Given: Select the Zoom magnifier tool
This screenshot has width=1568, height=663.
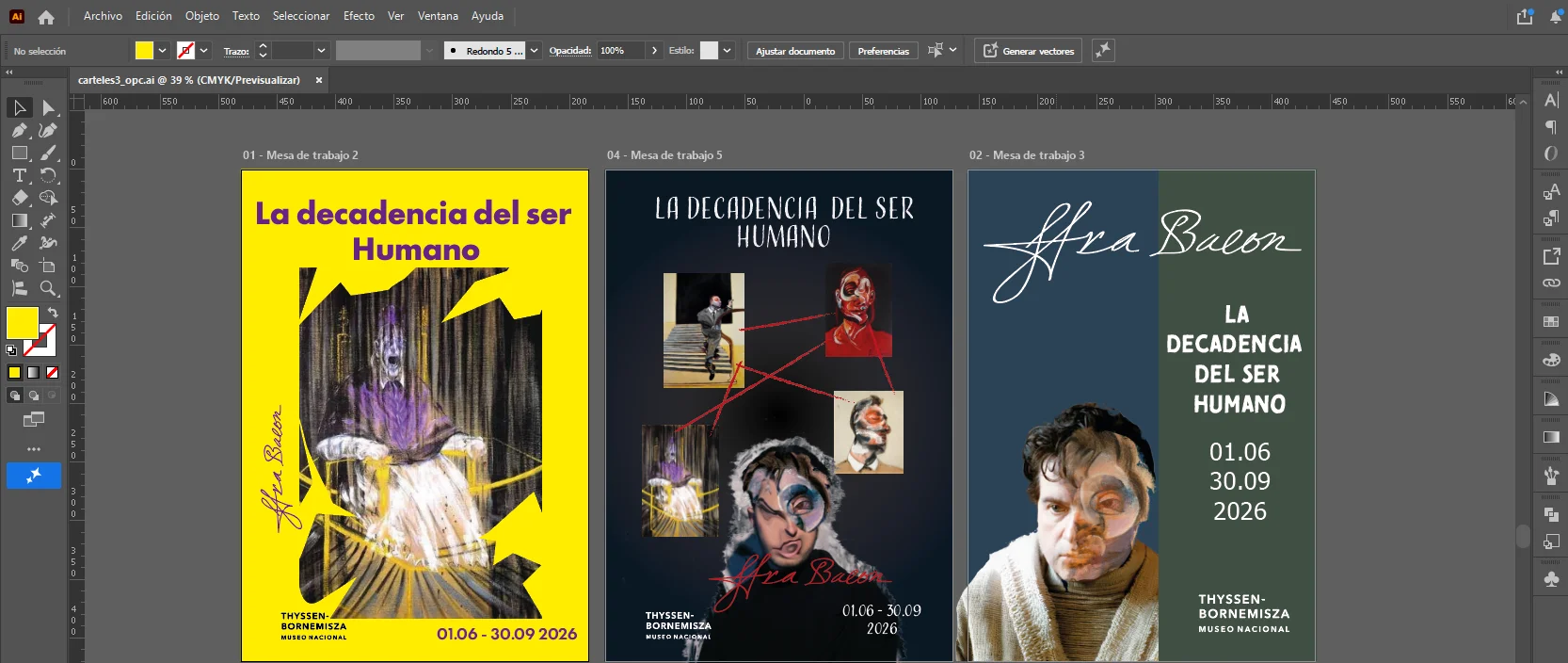Looking at the screenshot, I should (x=48, y=288).
